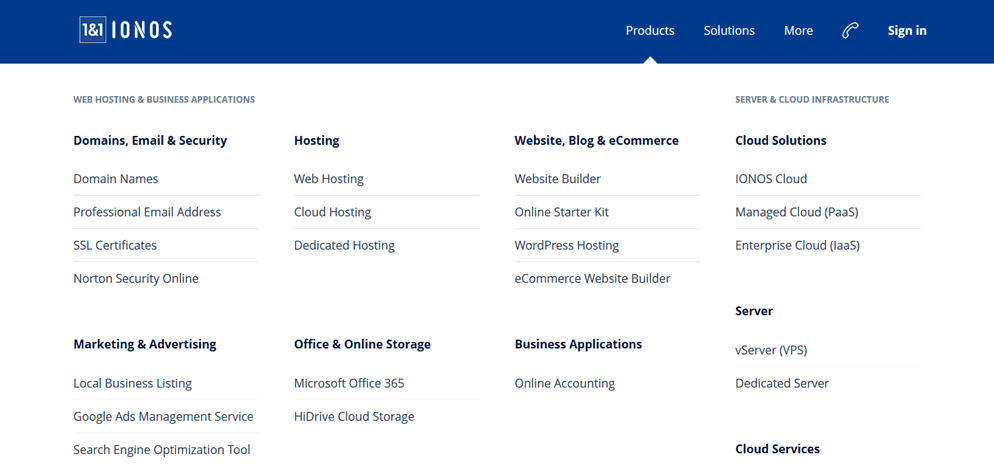Click the Server heading
Screen dimensions: 994x474
754,311
